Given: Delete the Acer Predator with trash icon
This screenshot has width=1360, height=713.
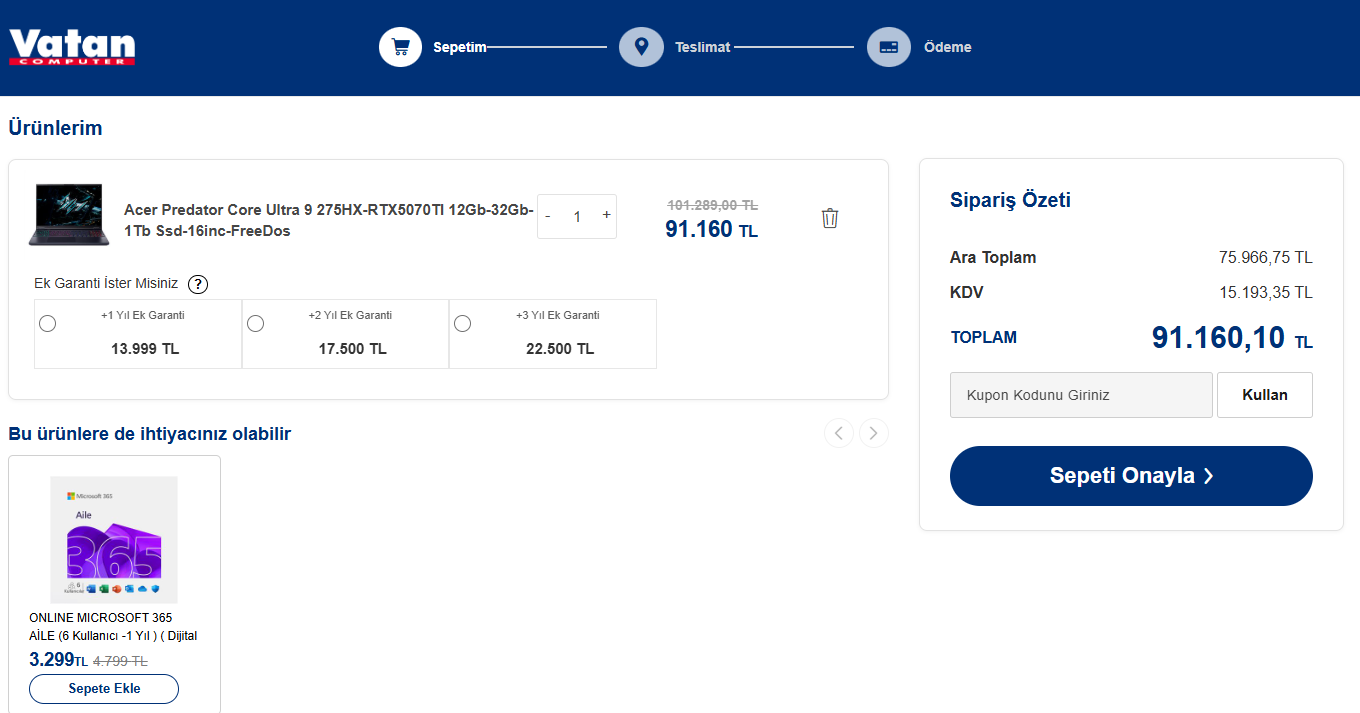Looking at the screenshot, I should pos(829,217).
